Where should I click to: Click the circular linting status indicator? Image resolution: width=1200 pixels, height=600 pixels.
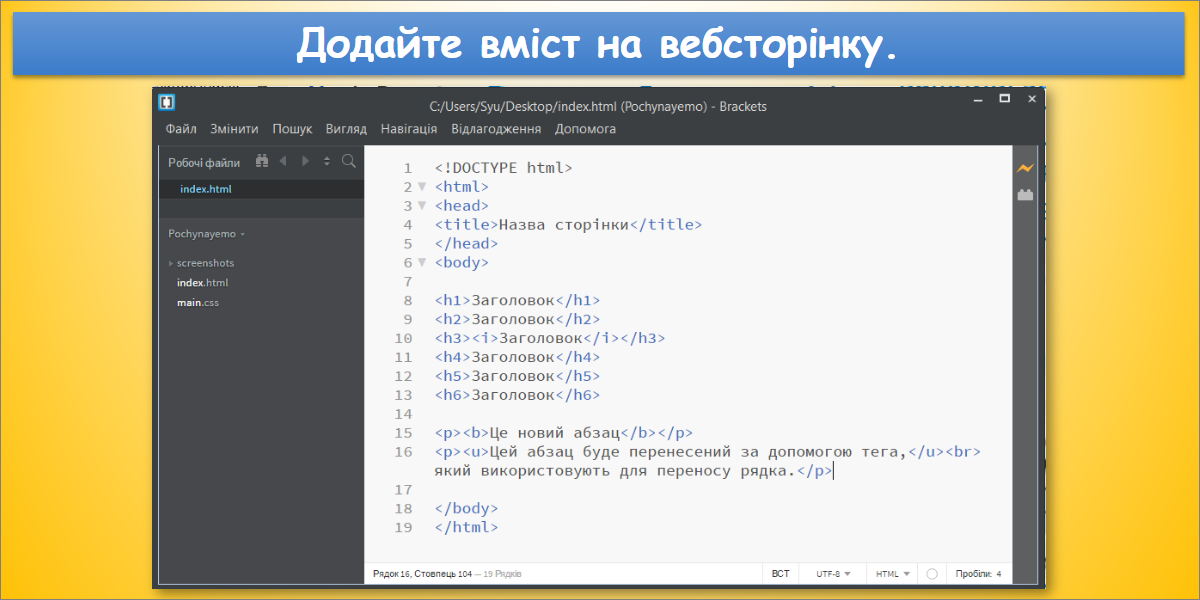[932, 574]
